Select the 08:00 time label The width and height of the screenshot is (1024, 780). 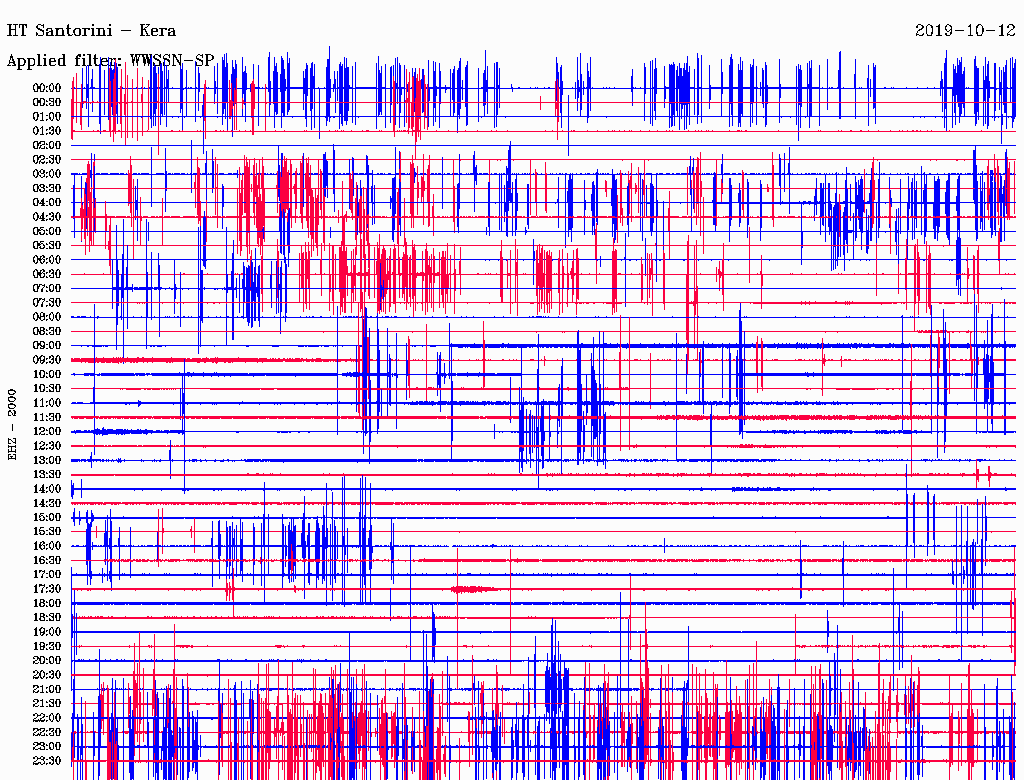coord(47,317)
